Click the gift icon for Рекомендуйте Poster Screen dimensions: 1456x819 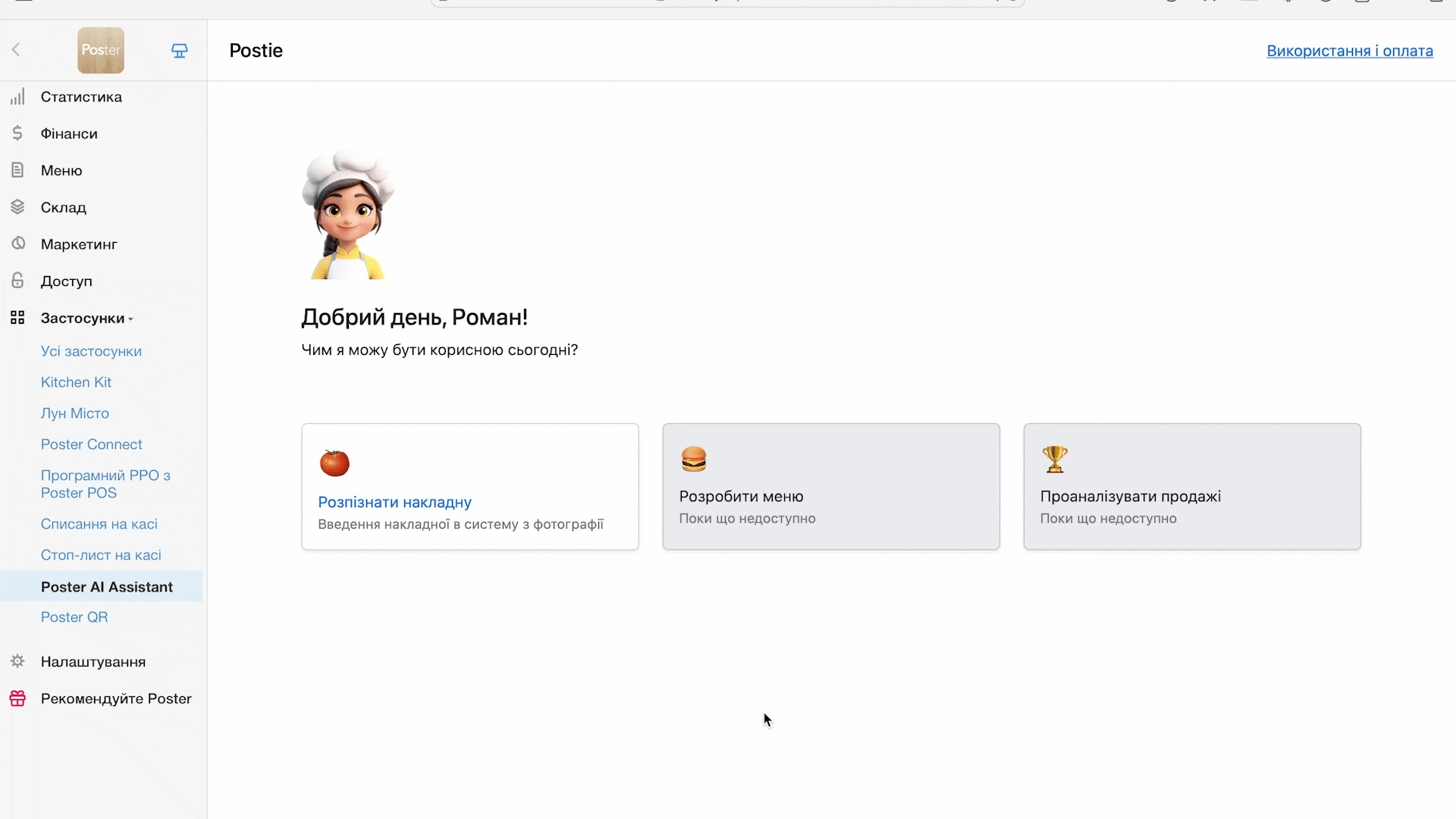17,698
